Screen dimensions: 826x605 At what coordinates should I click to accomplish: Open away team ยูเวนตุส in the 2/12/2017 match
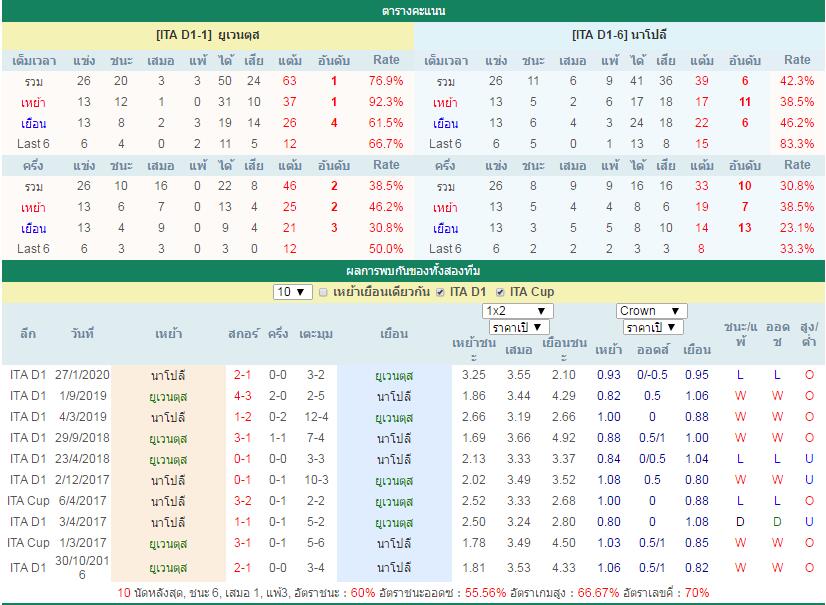tap(394, 480)
